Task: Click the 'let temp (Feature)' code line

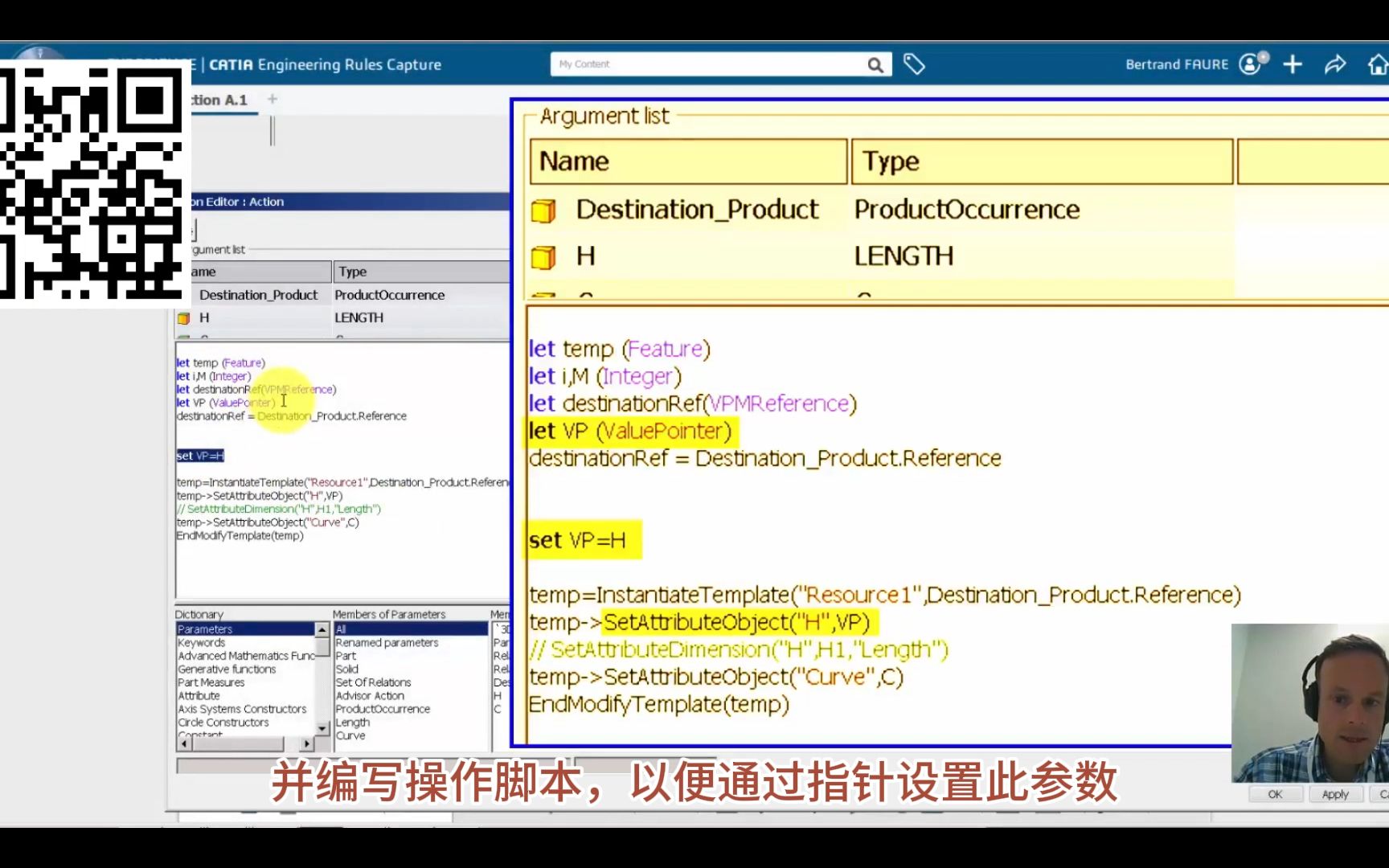Action: click(x=221, y=362)
